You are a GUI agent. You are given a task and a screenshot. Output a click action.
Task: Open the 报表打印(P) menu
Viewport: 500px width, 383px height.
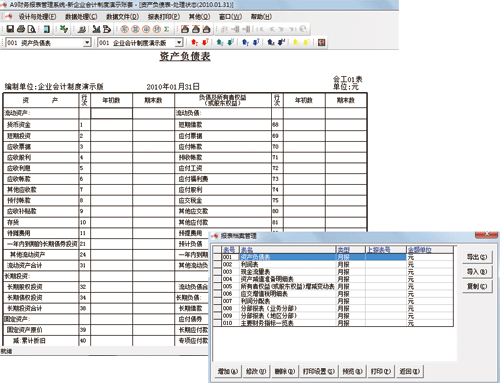[x=164, y=17]
